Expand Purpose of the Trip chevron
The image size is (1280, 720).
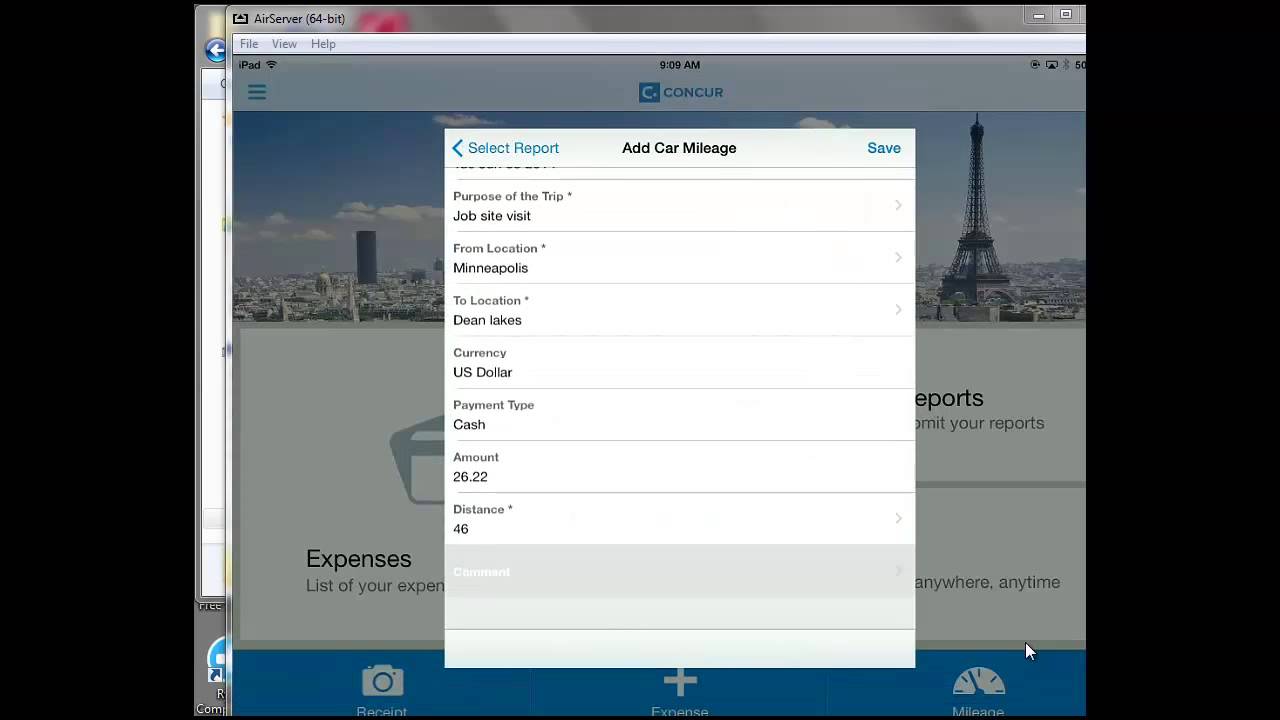898,205
